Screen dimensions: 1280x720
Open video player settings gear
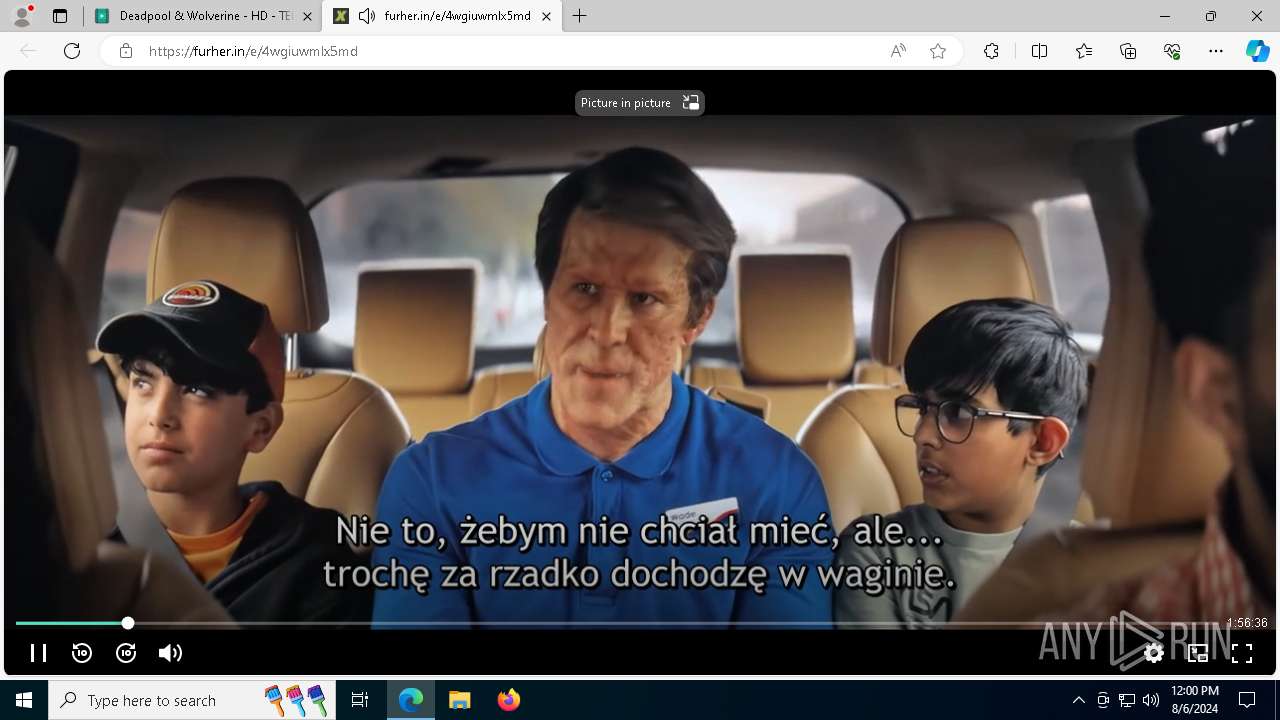click(x=1154, y=653)
